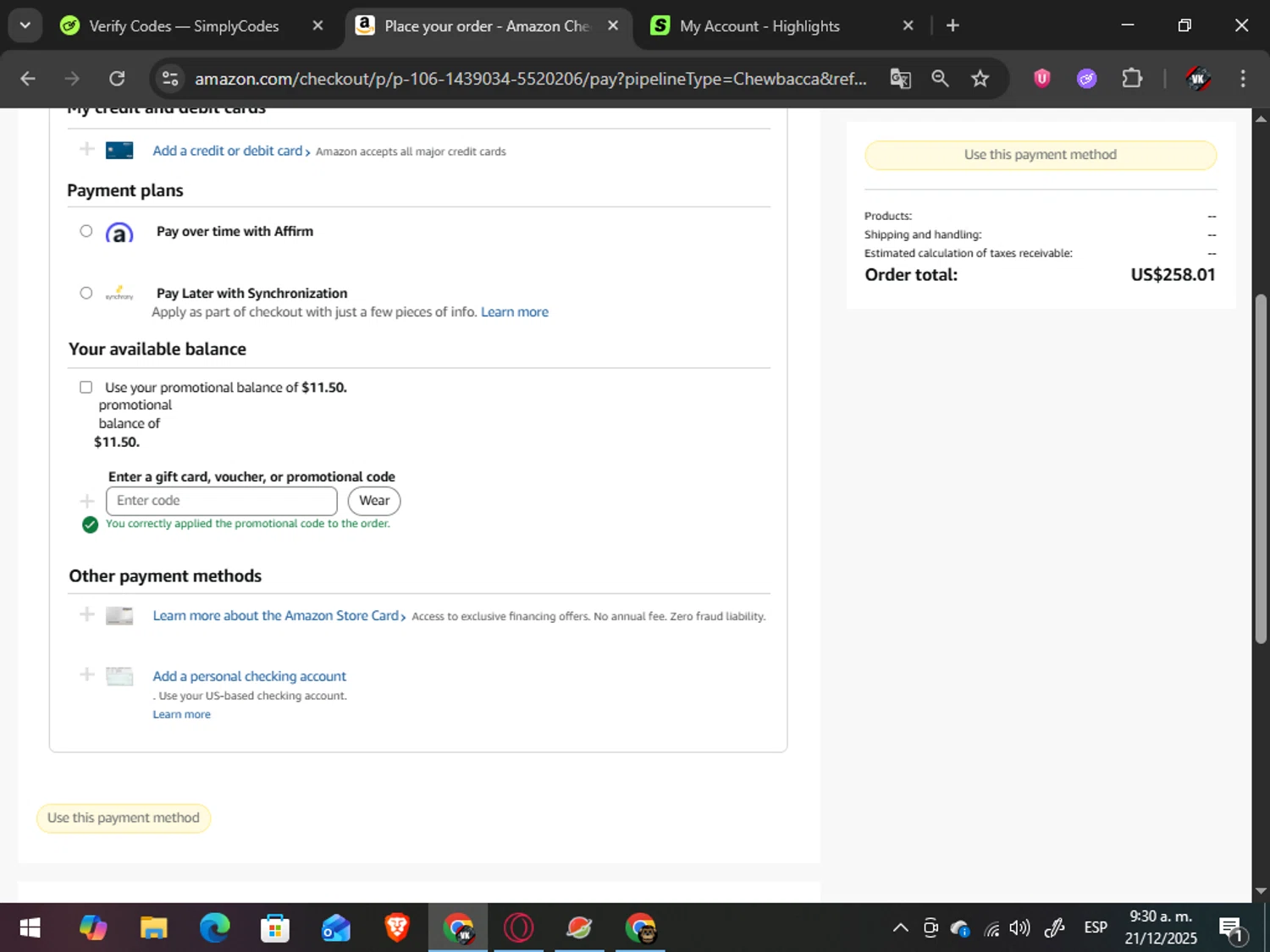Check Use your promotional balance of $11.50
The image size is (1270, 952).
[x=86, y=388]
